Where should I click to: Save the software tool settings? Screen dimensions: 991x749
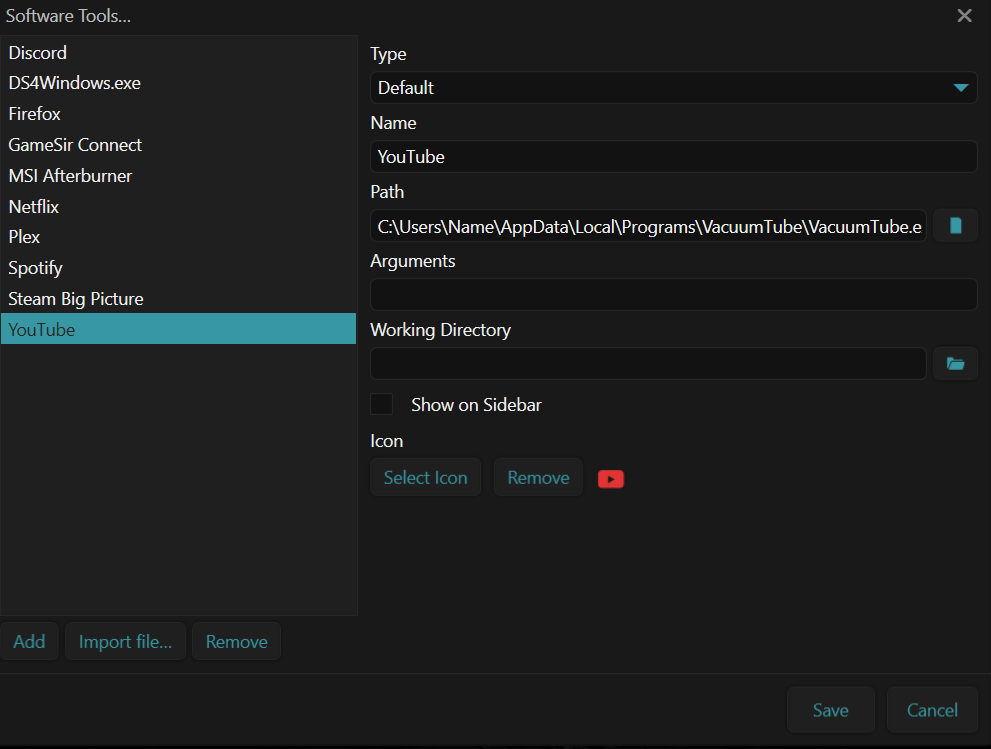830,709
